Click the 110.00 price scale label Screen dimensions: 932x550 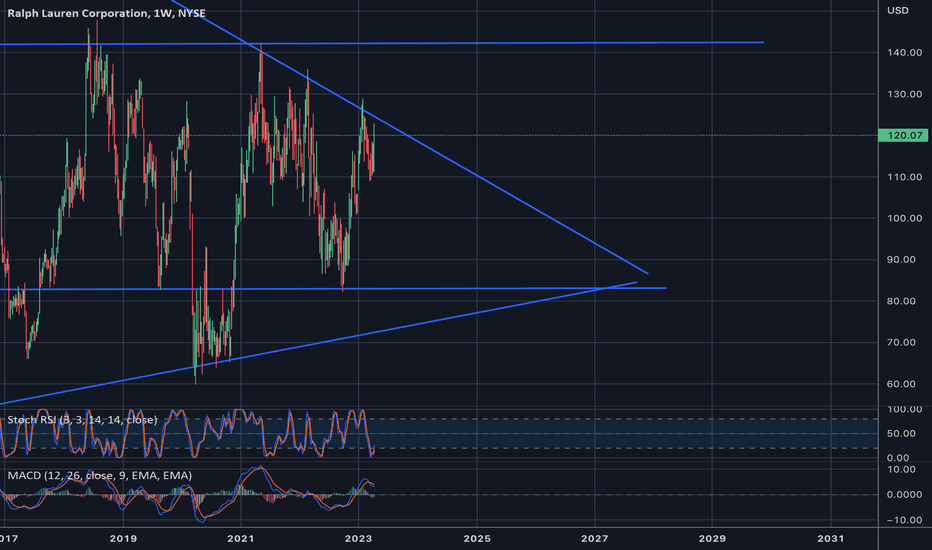905,177
